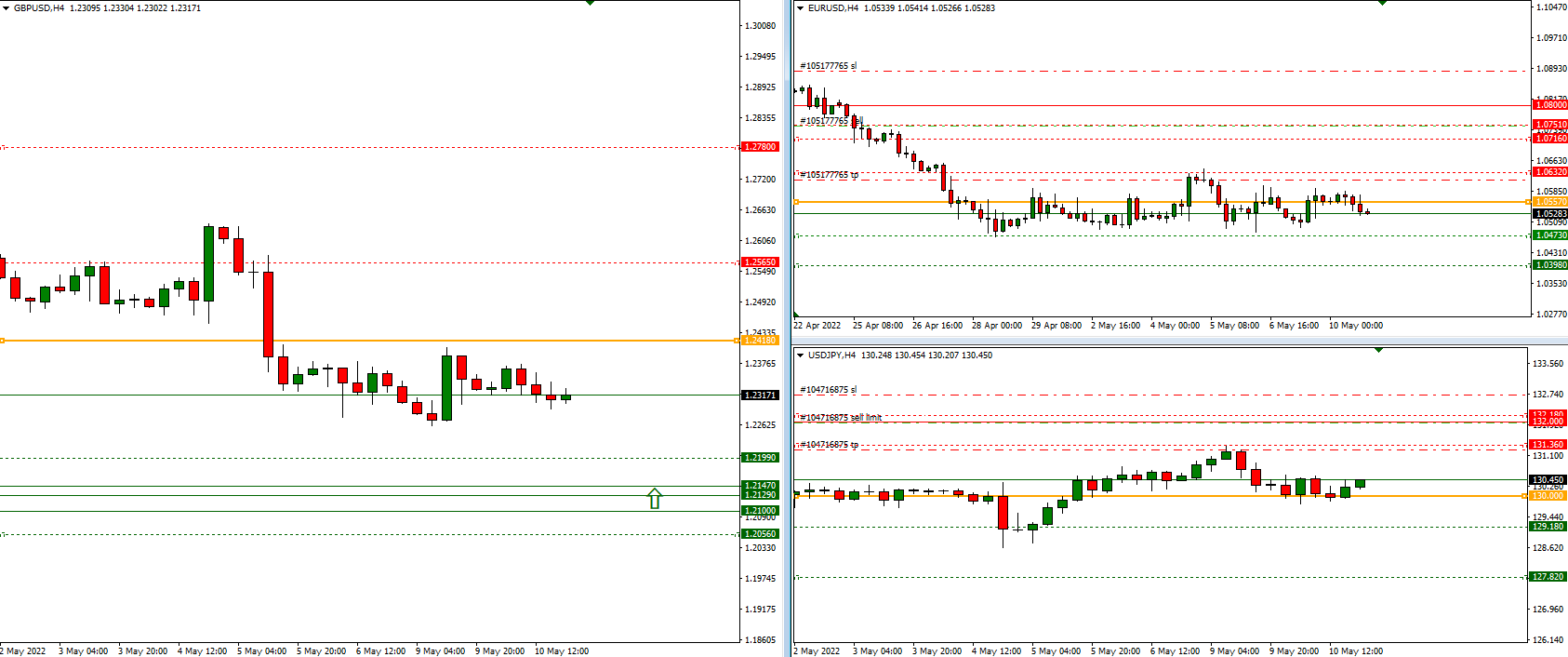
Task: Select the orange 130.000 label on USDJPY
Action: (x=1548, y=496)
